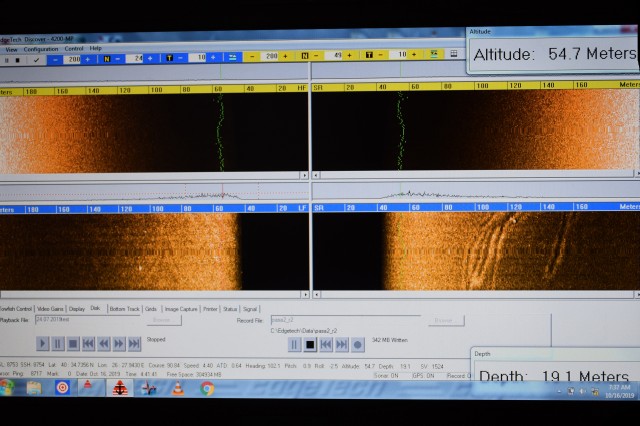Image resolution: width=640 pixels, height=426 pixels.
Task: Pause the file playback
Action: click(57, 344)
